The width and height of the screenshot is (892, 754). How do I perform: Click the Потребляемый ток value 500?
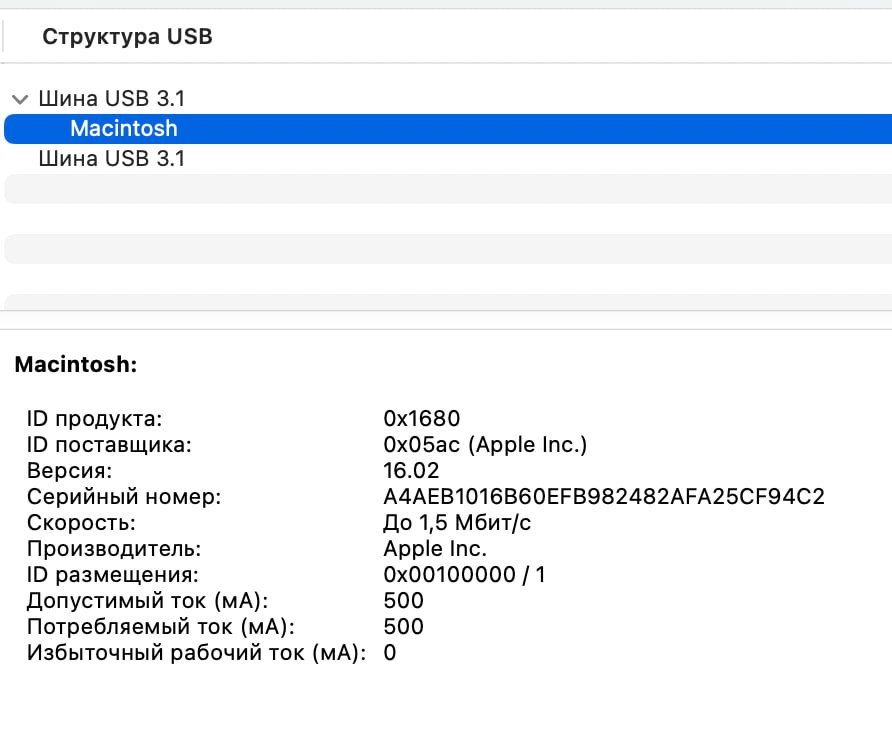[x=404, y=627]
